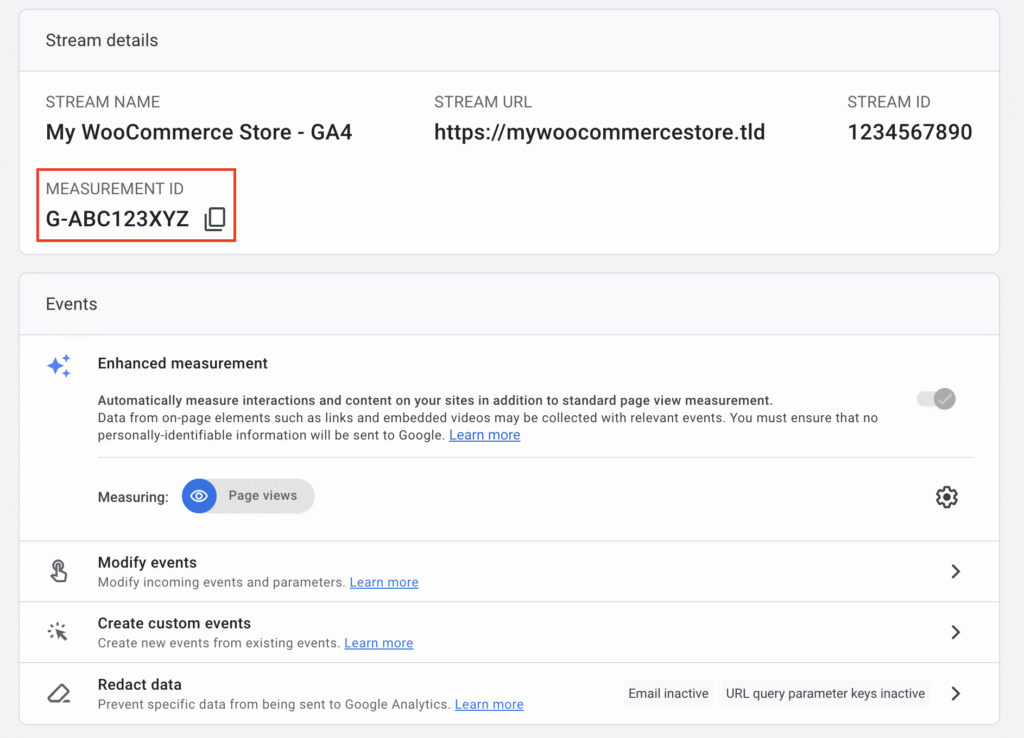
Task: Click the Create custom events icon
Action: pyautogui.click(x=58, y=632)
